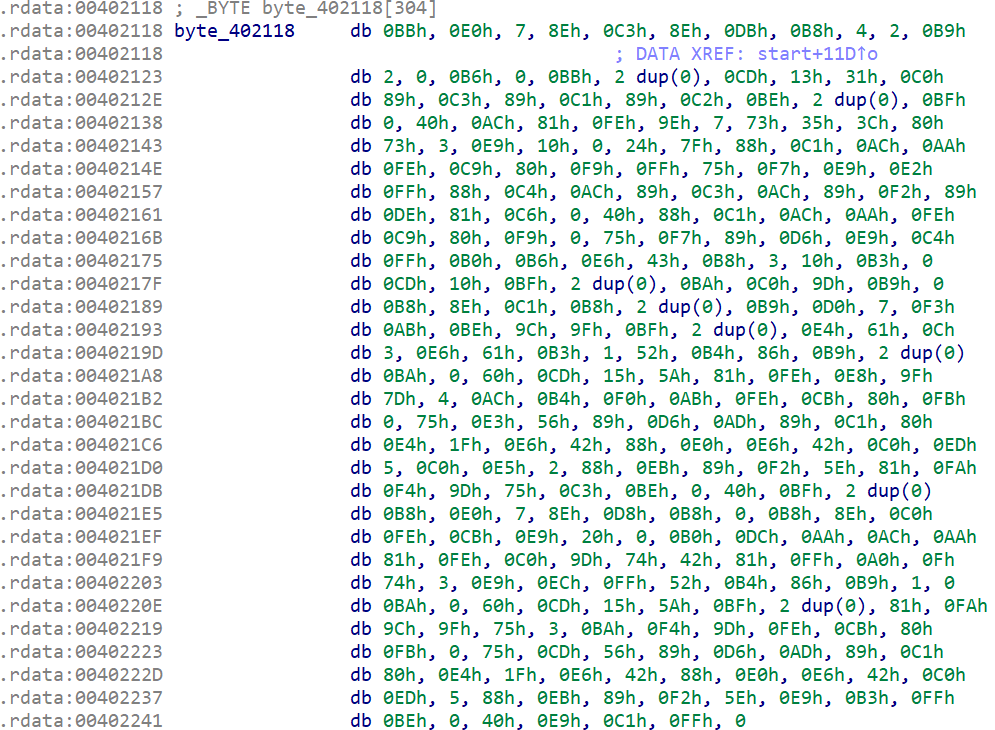Image resolution: width=995 pixels, height=730 pixels.
Task: Click address .rdata:00402175
Action: (81, 261)
